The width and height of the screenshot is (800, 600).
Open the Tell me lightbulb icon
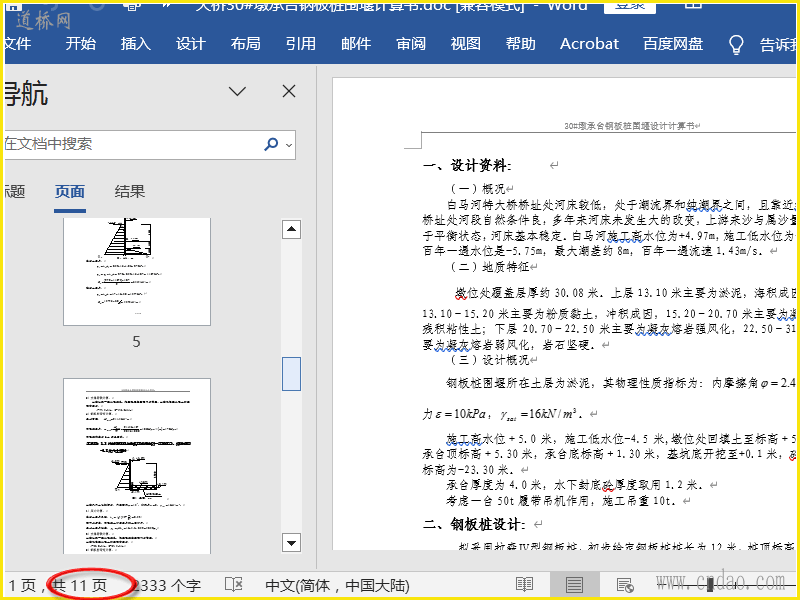coord(736,44)
